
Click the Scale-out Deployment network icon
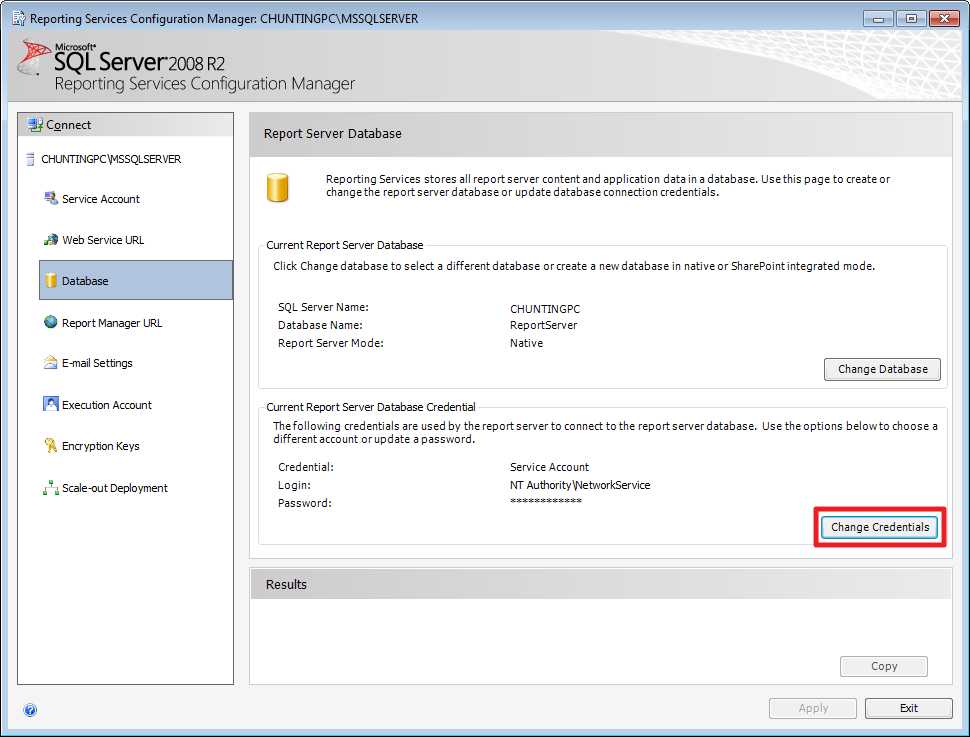pyautogui.click(x=51, y=488)
